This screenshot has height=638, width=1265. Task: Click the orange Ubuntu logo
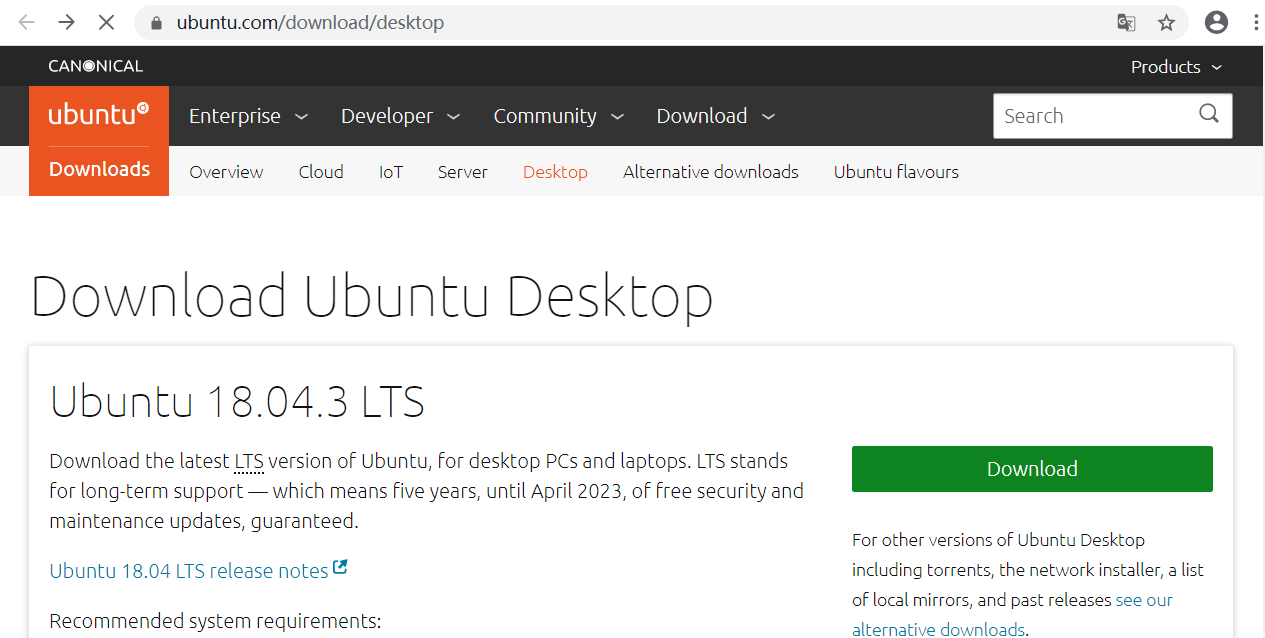(x=99, y=115)
